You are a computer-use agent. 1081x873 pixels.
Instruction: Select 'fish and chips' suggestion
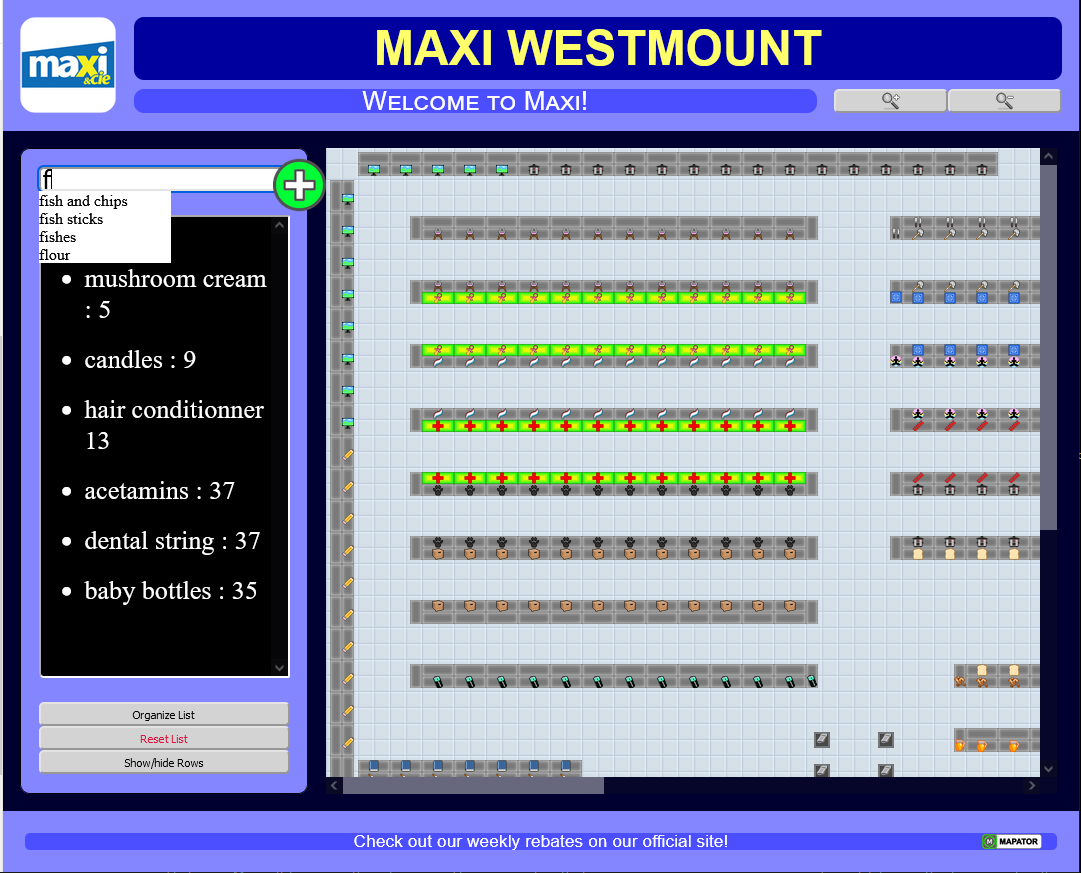[83, 201]
